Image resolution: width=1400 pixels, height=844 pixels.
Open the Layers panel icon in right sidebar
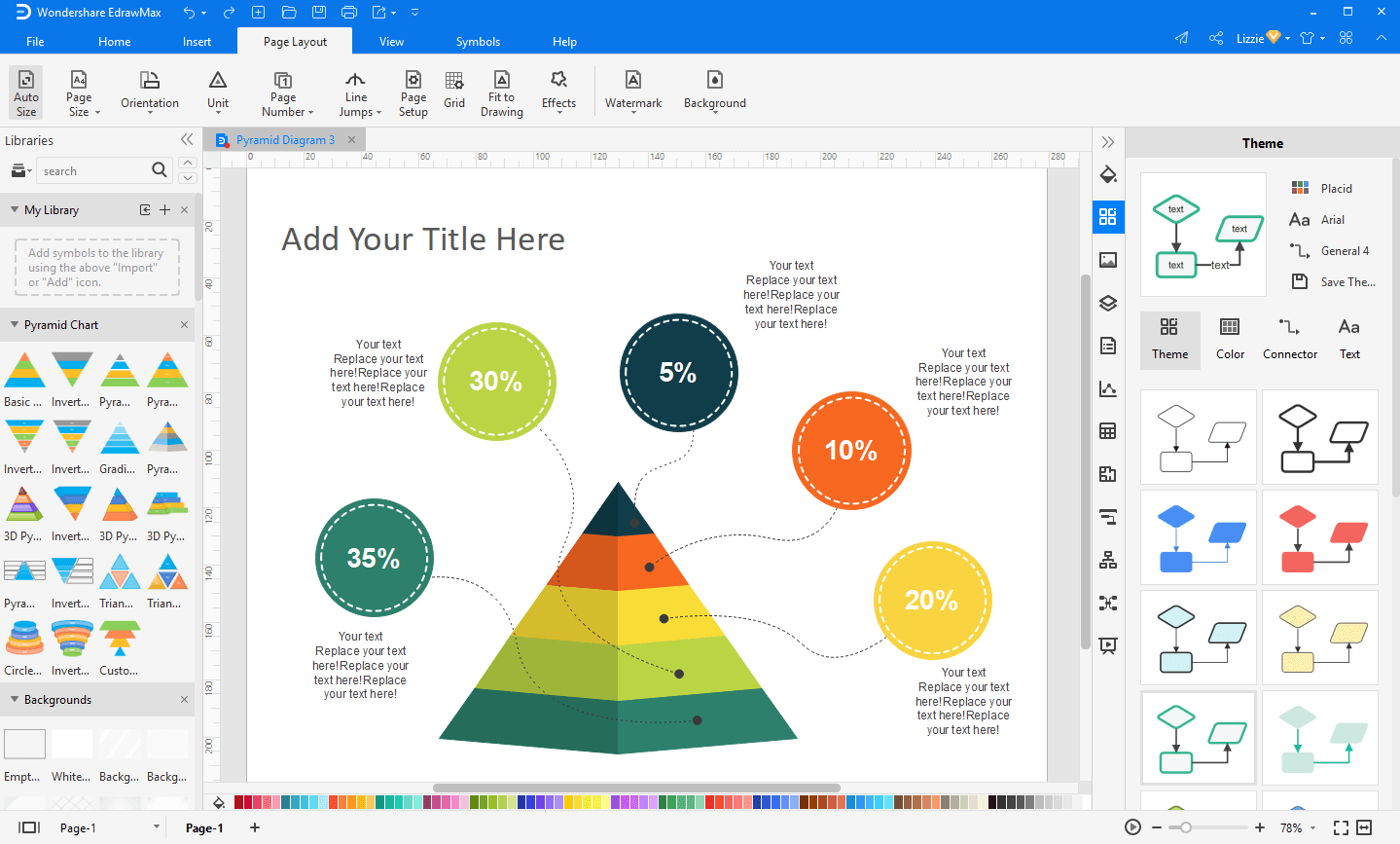coord(1107,303)
